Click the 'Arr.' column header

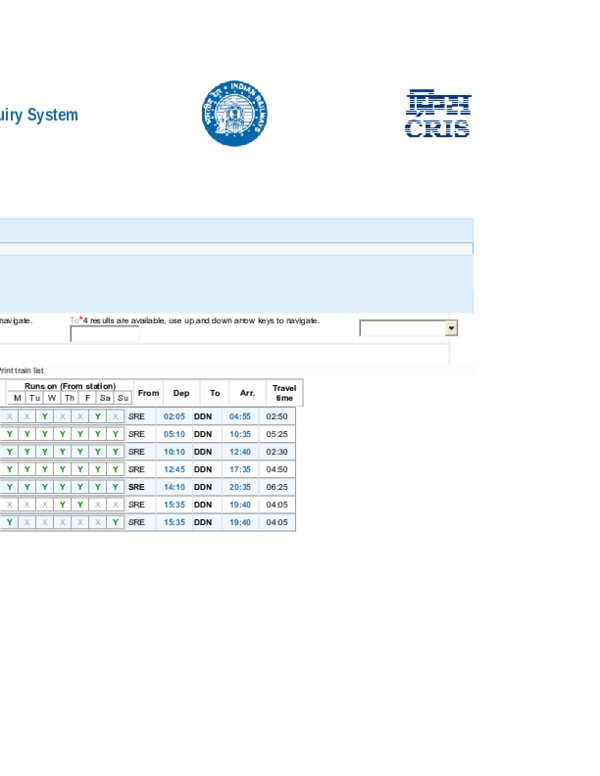[x=248, y=393]
